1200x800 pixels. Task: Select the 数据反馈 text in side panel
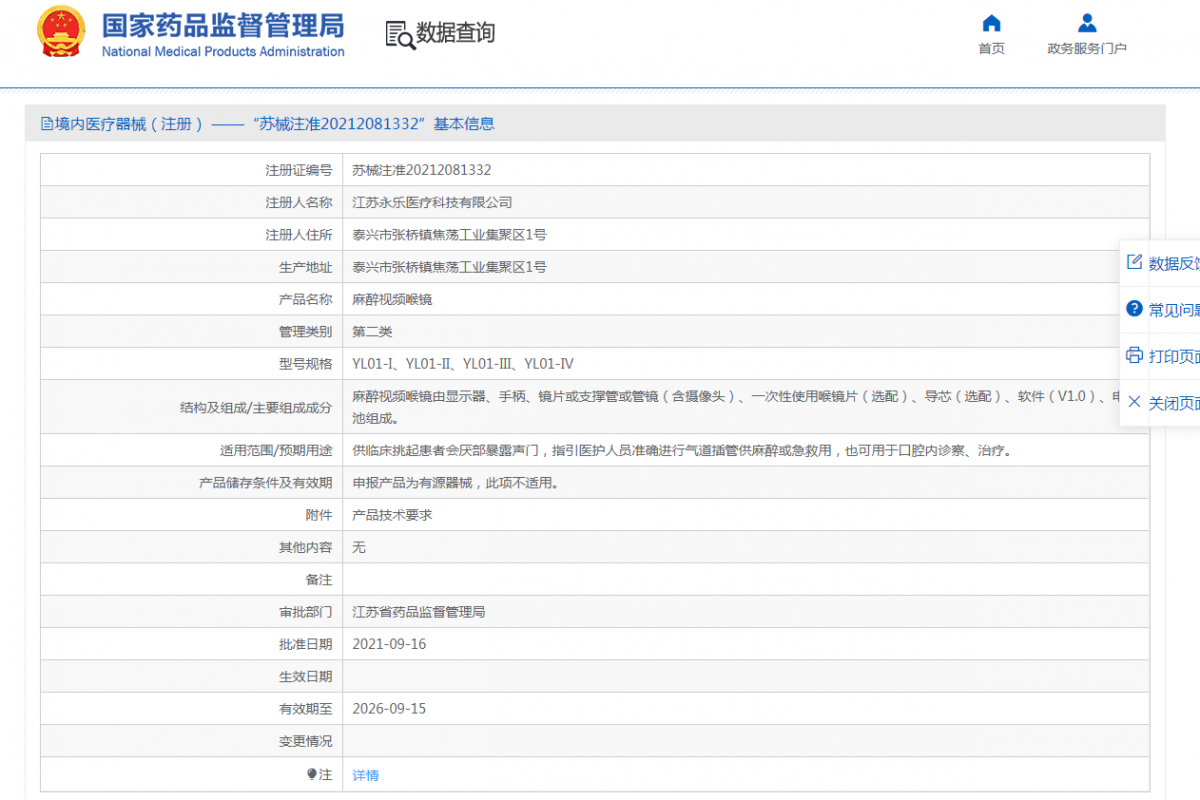pyautogui.click(x=1174, y=263)
